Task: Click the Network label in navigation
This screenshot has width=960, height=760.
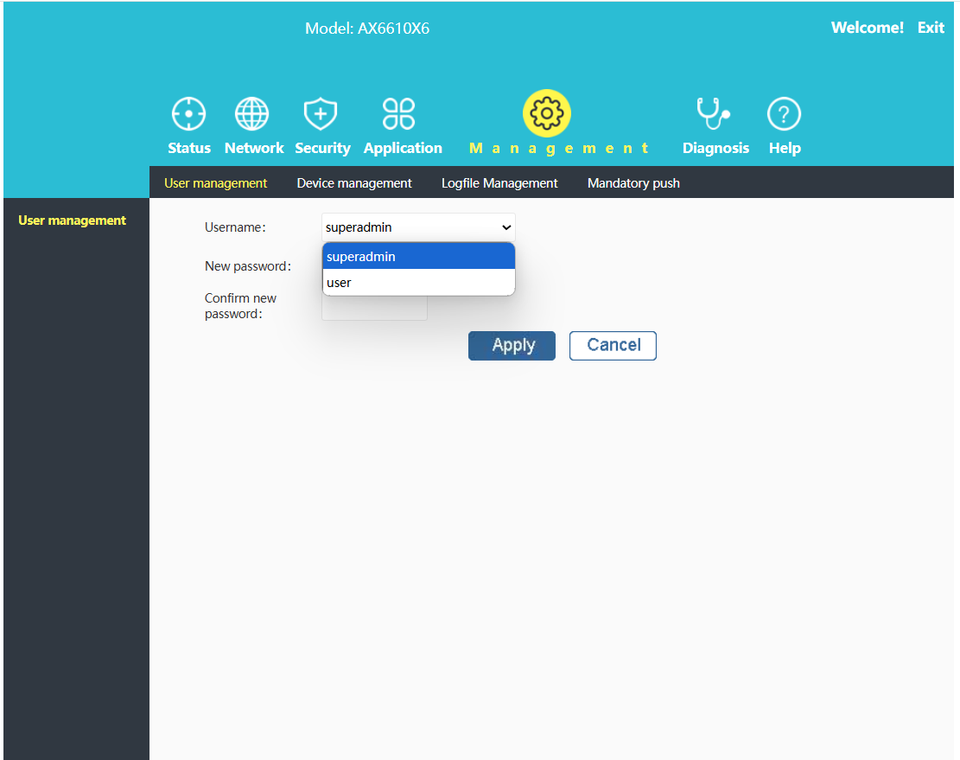Action: click(x=254, y=148)
